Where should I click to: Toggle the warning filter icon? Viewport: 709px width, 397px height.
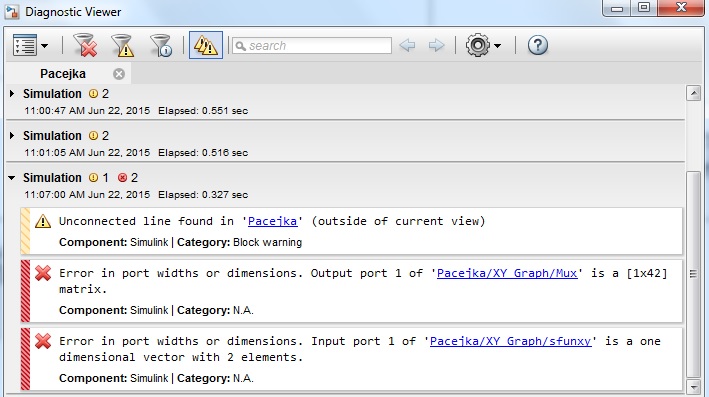tap(123, 45)
